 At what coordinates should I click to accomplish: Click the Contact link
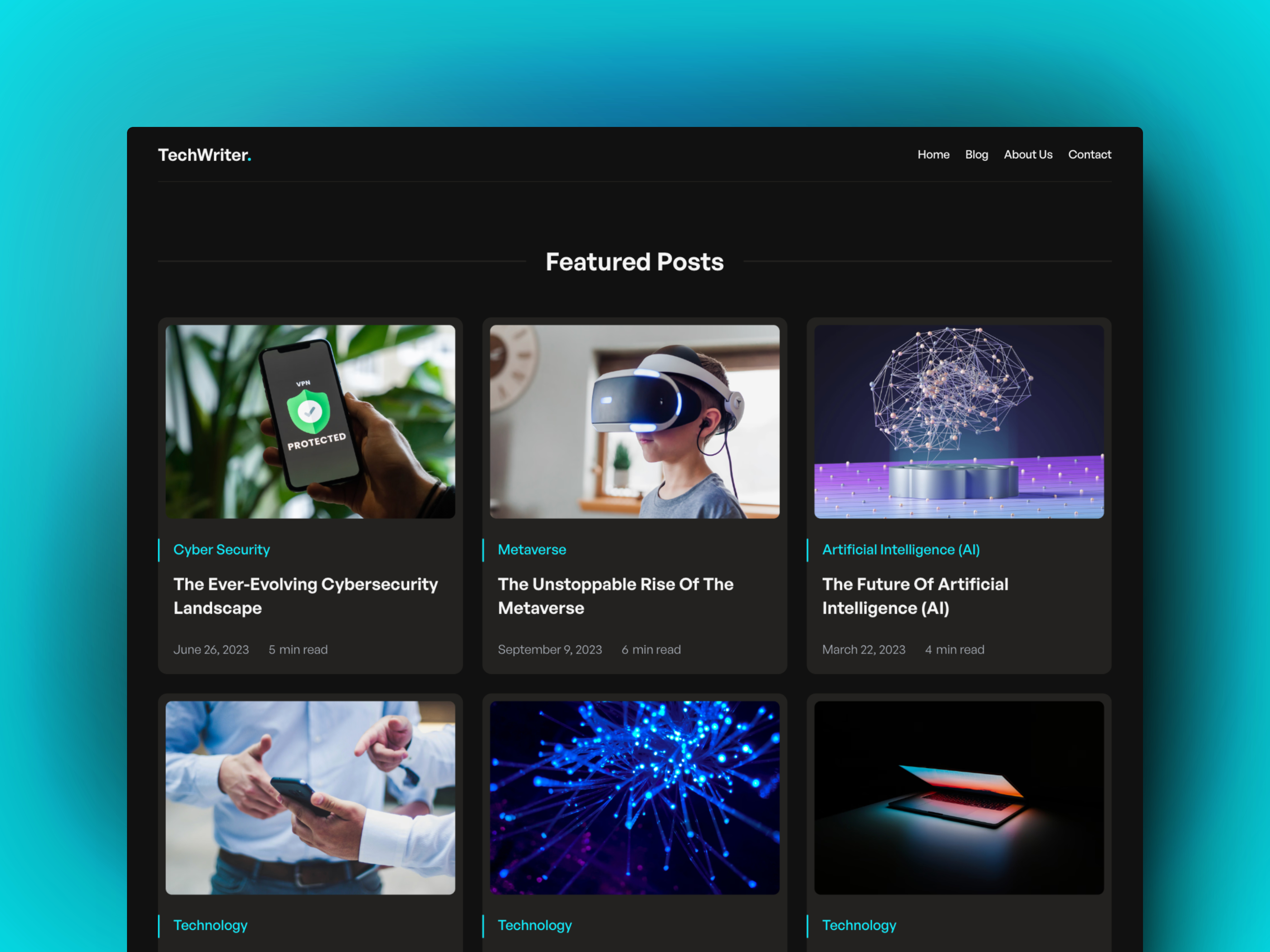tap(1089, 155)
